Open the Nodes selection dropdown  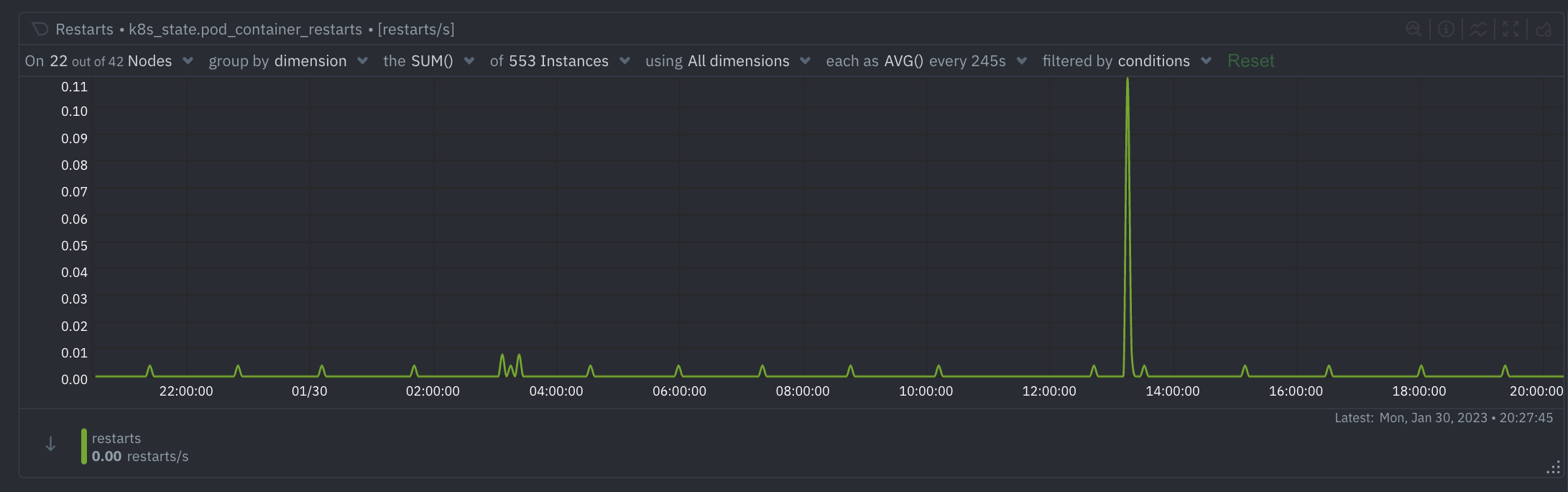(x=109, y=61)
